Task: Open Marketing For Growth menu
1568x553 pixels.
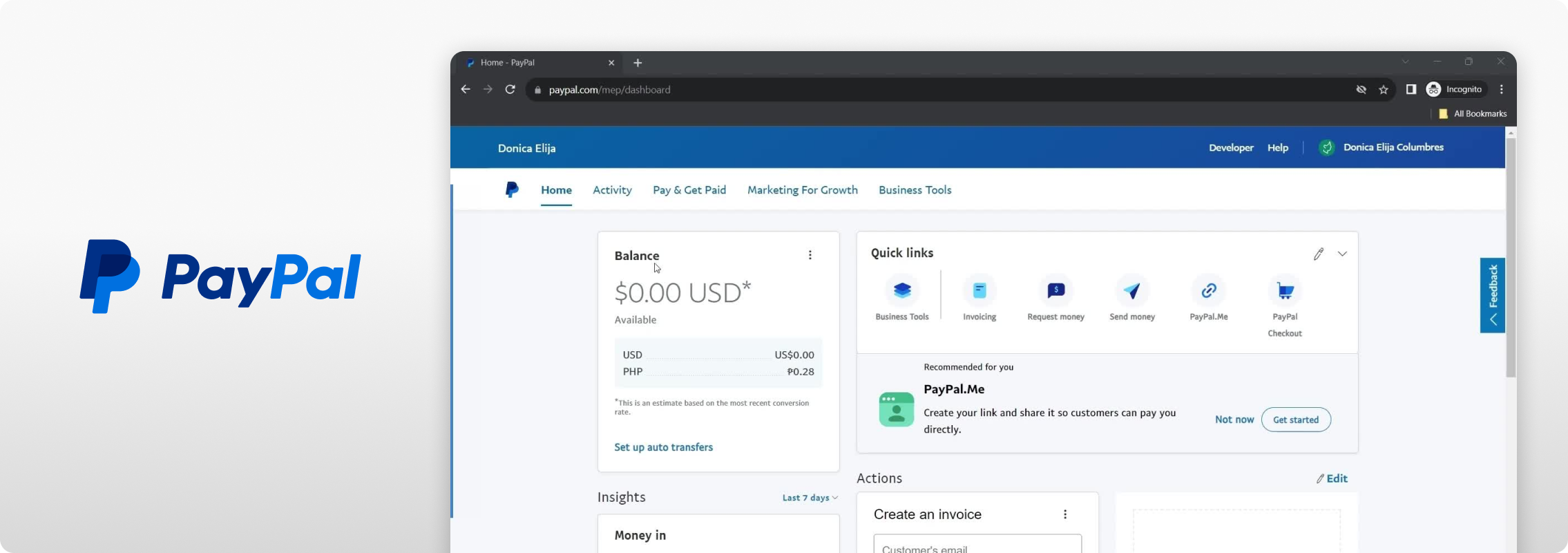Action: [x=803, y=190]
